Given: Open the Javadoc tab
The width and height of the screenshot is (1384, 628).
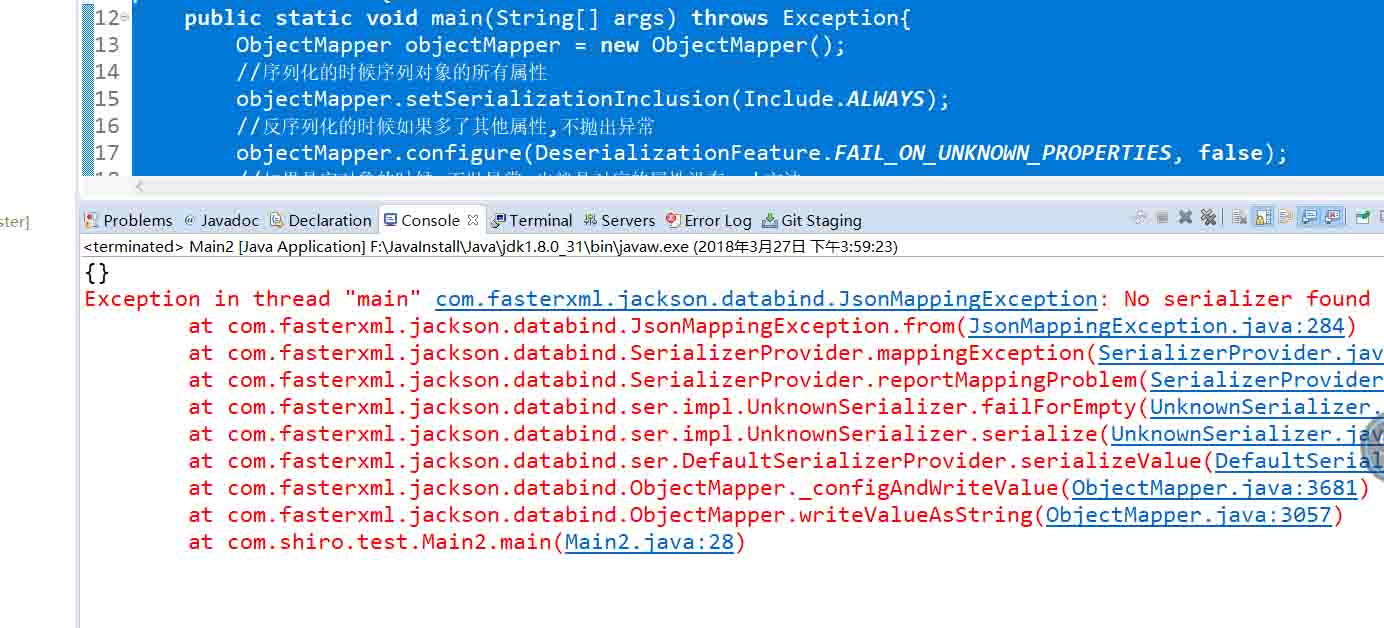Looking at the screenshot, I should click(221, 220).
